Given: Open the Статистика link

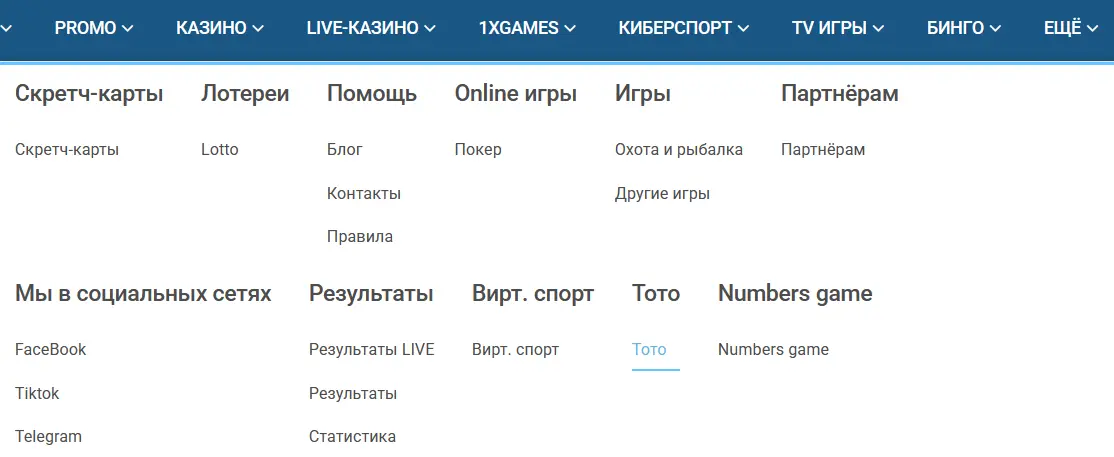Looking at the screenshot, I should click(352, 436).
